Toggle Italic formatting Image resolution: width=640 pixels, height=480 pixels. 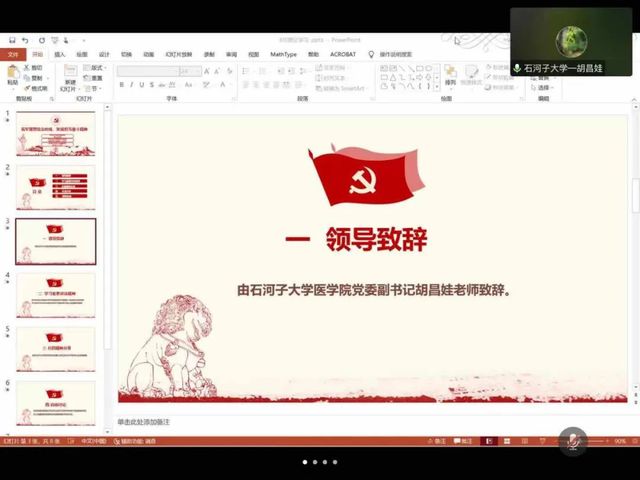pyautogui.click(x=131, y=85)
